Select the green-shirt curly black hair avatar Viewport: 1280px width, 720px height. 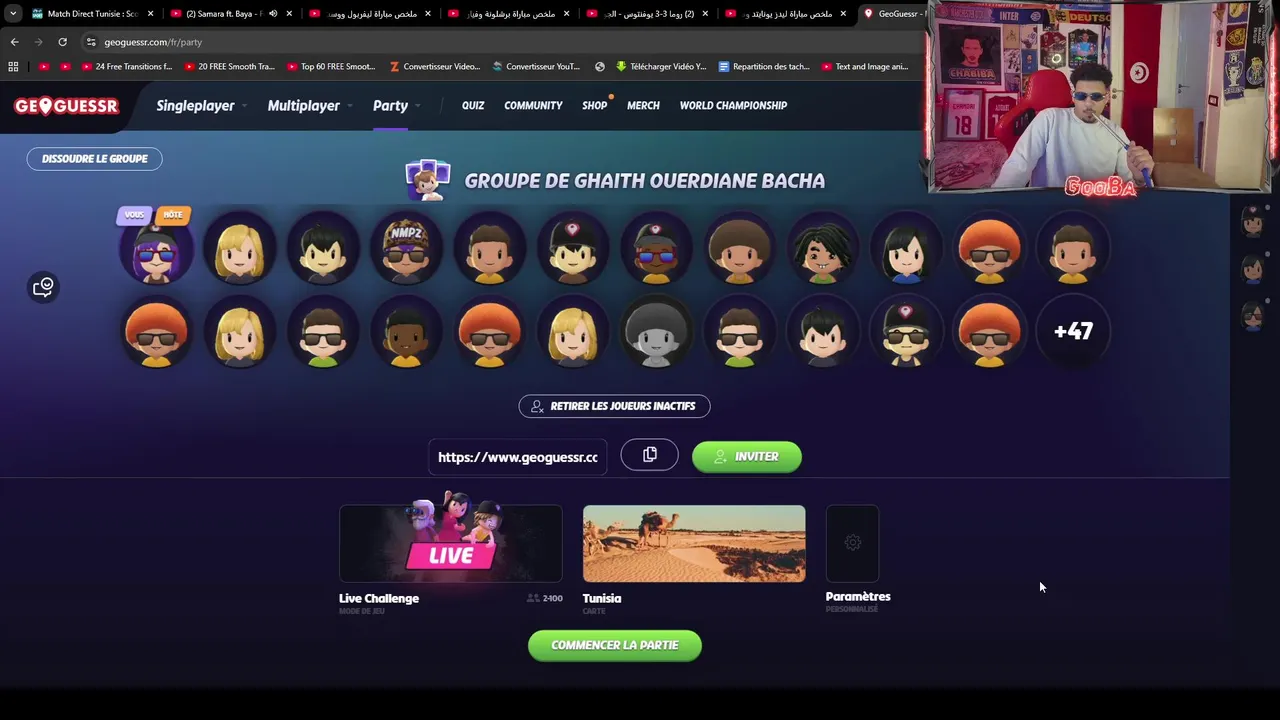823,250
